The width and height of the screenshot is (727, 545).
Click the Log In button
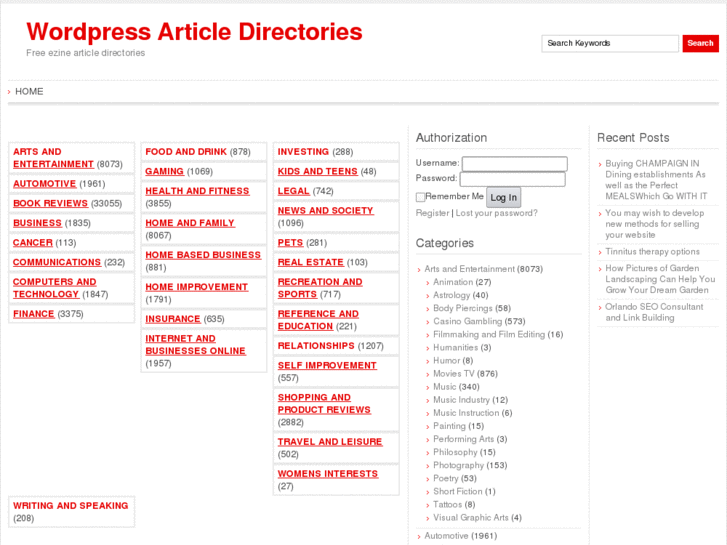coord(503,197)
